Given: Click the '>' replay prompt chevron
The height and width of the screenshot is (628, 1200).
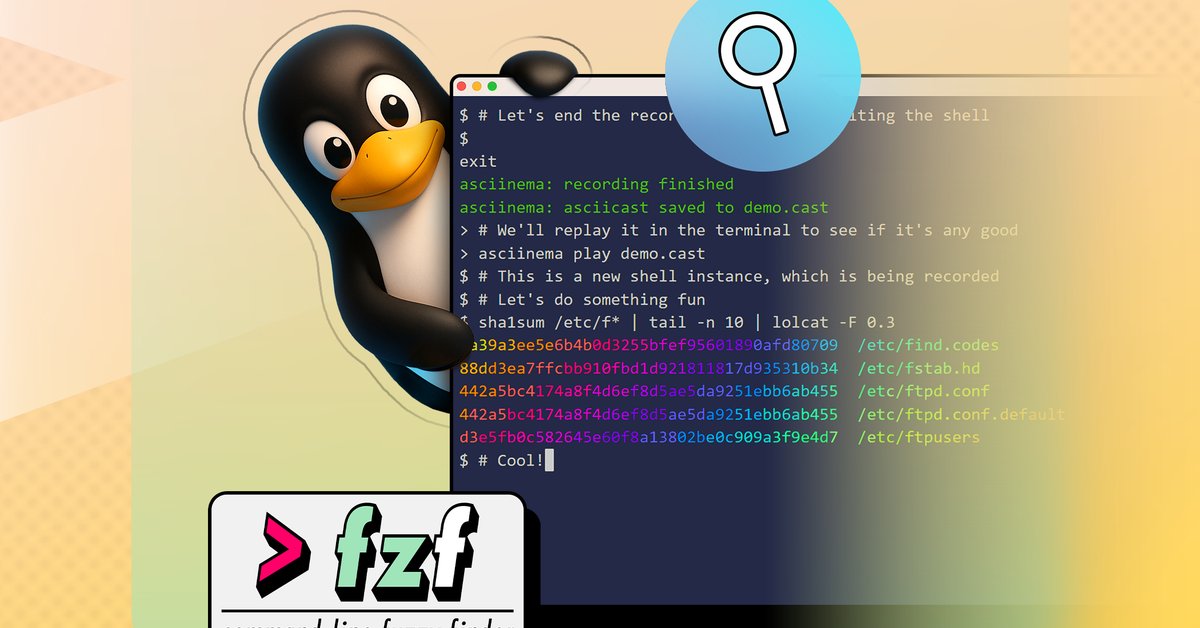Looking at the screenshot, I should click(x=462, y=253).
